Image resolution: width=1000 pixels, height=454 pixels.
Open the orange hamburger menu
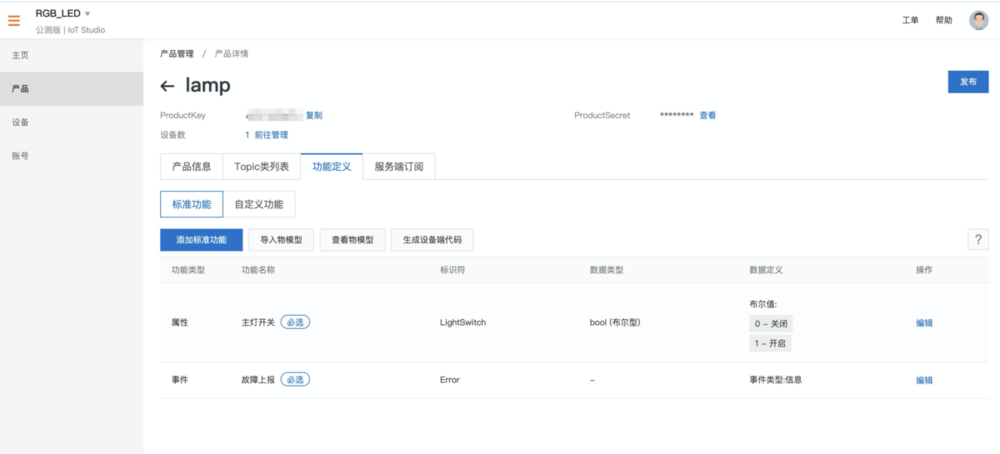tap(14, 20)
